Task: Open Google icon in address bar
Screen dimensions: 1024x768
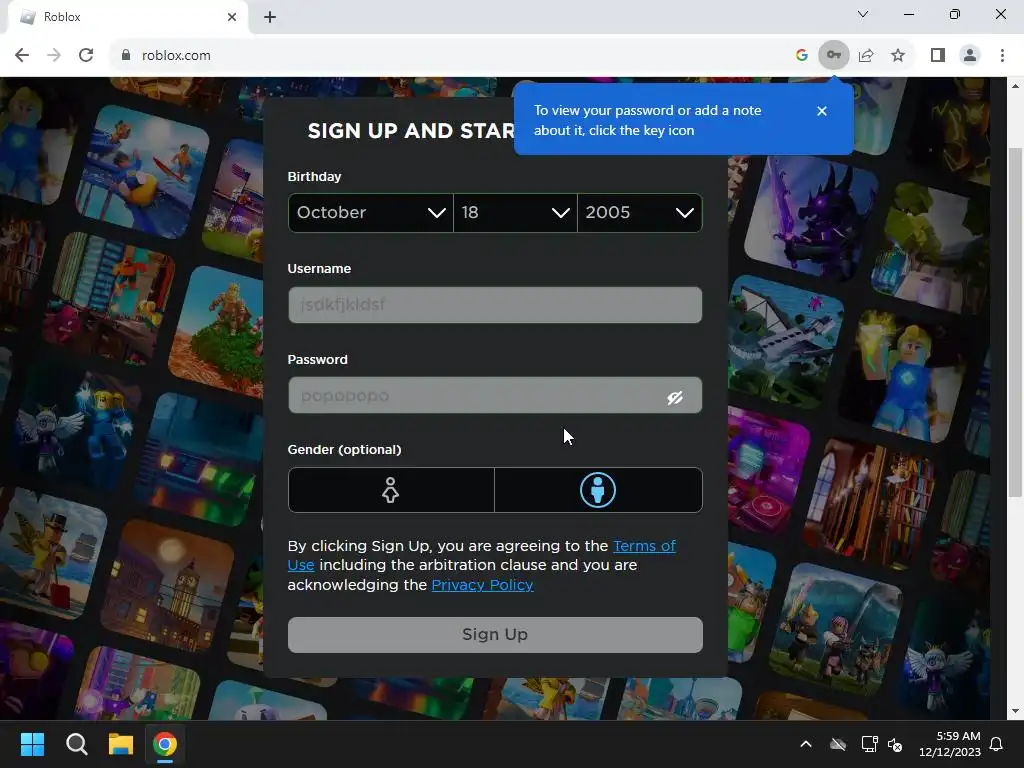Action: (x=802, y=56)
